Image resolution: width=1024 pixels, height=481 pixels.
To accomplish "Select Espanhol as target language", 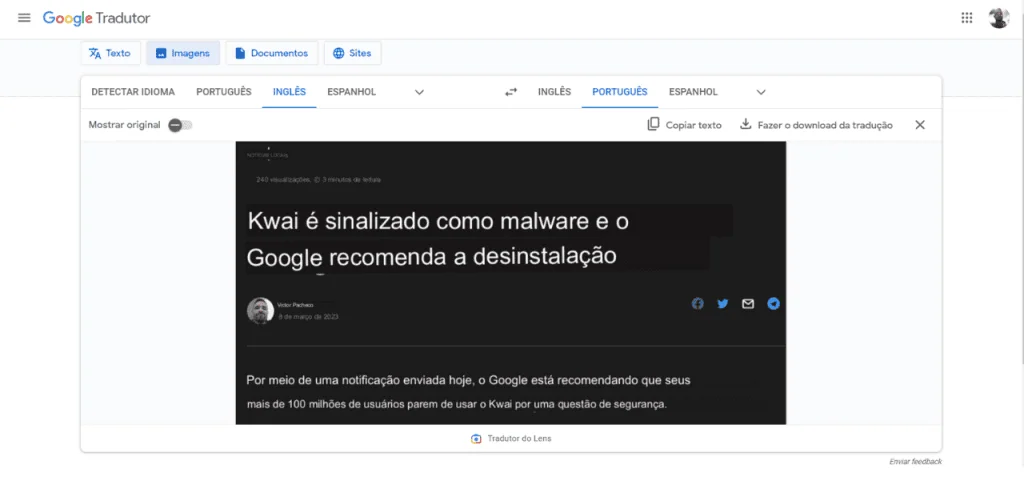I will click(693, 92).
